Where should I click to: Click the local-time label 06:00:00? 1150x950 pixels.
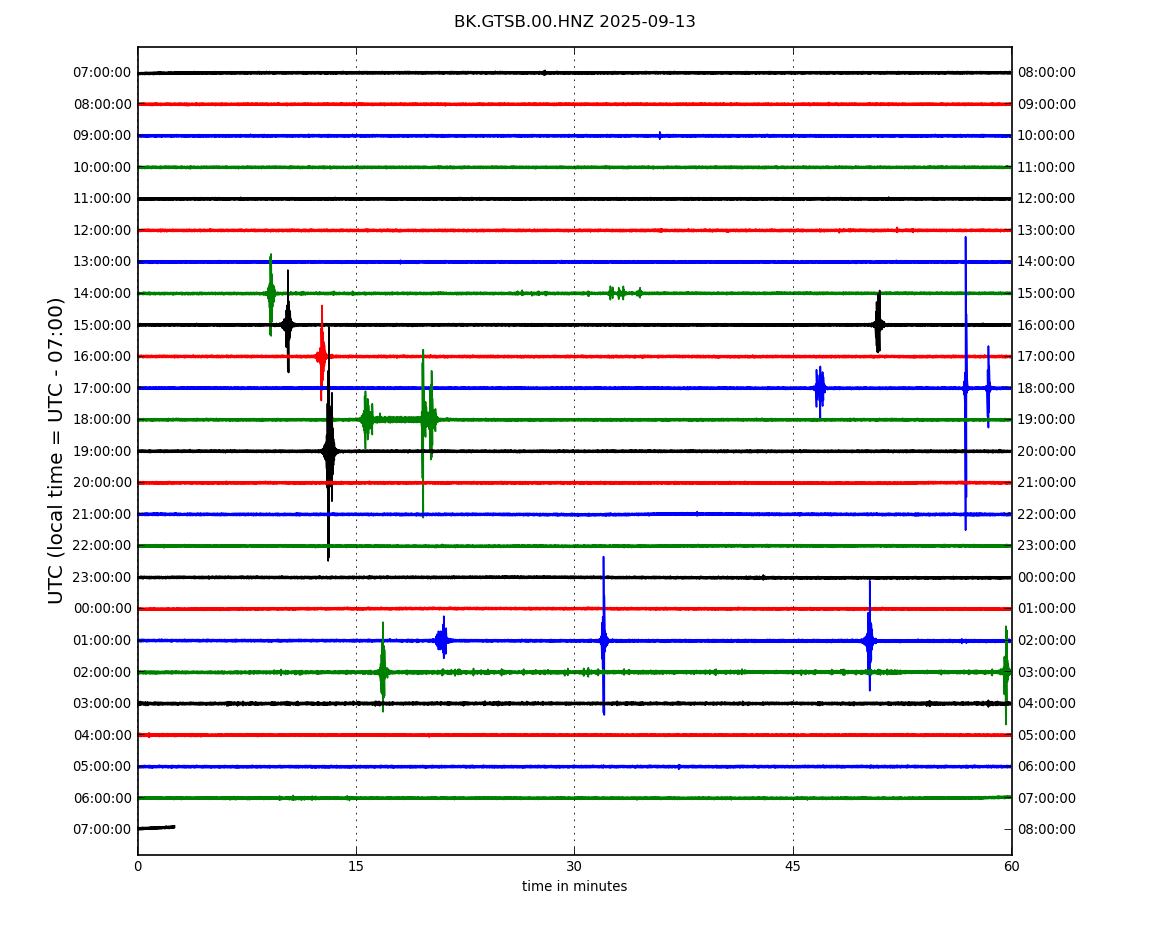coord(1046,767)
